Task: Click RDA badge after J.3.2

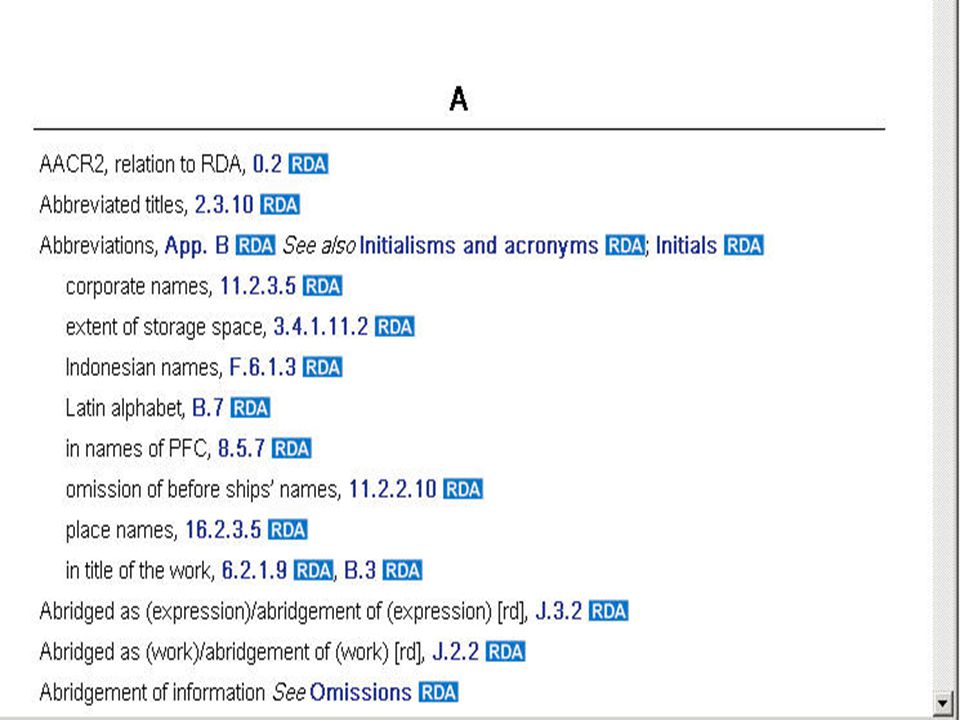Action: (x=609, y=611)
